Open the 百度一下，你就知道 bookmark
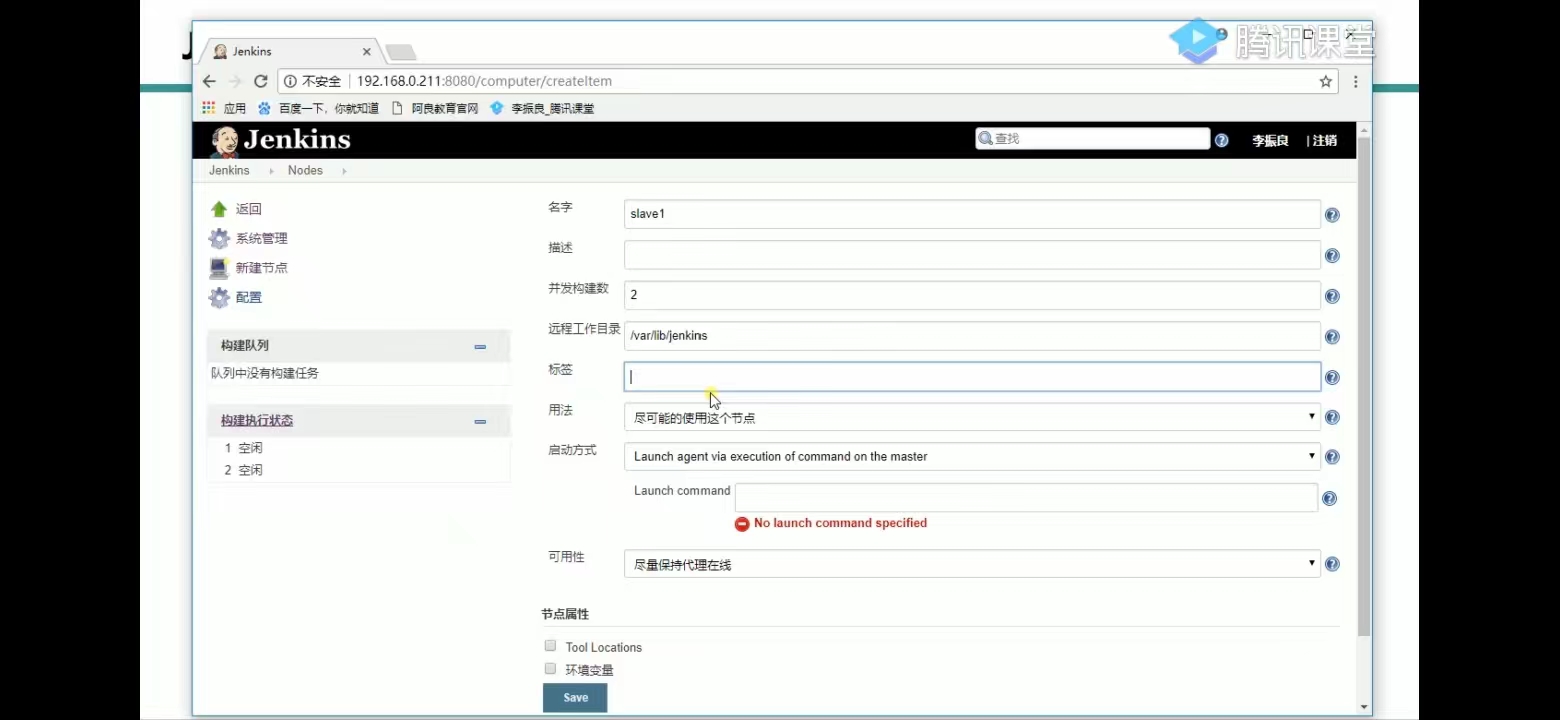Screen dimensions: 1560x720 318,108
